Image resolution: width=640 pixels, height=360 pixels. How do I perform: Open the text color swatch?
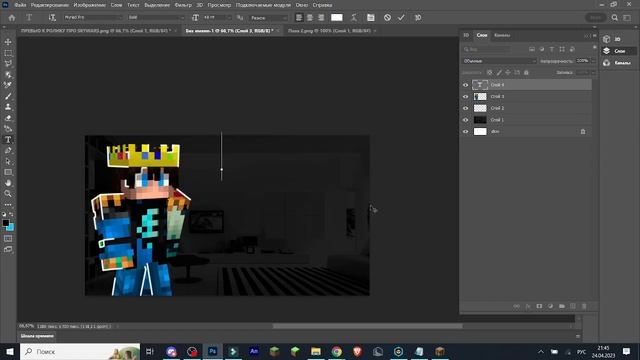click(x=337, y=18)
